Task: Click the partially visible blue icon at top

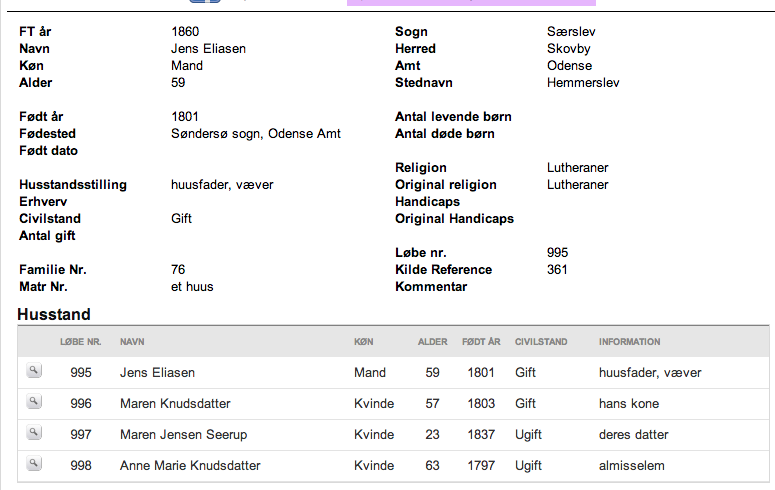Action: (x=205, y=1)
